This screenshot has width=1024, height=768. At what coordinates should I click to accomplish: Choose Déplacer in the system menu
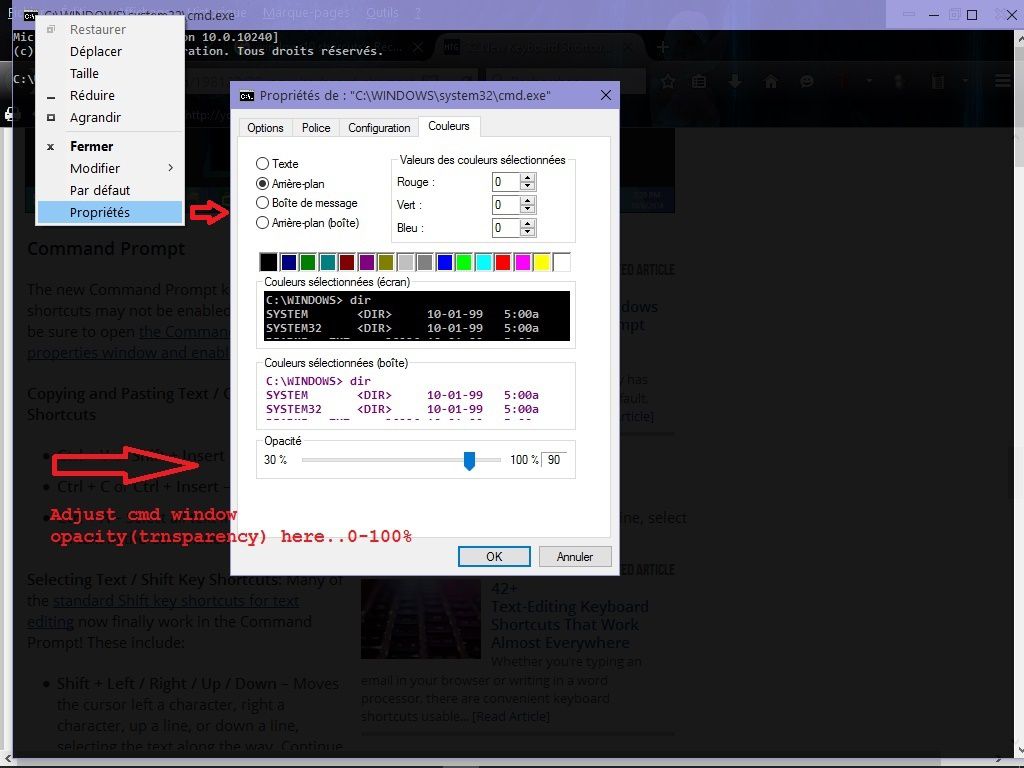[x=110, y=52]
